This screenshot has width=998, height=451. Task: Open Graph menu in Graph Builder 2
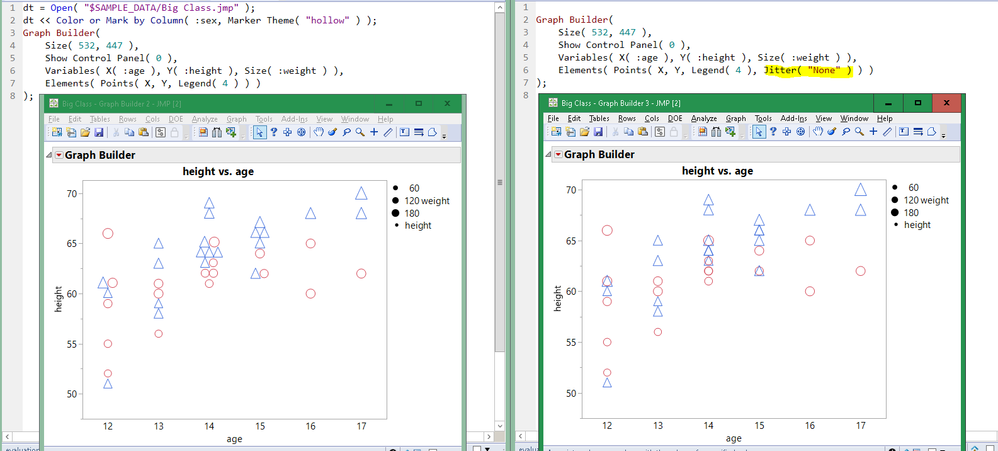click(x=237, y=119)
